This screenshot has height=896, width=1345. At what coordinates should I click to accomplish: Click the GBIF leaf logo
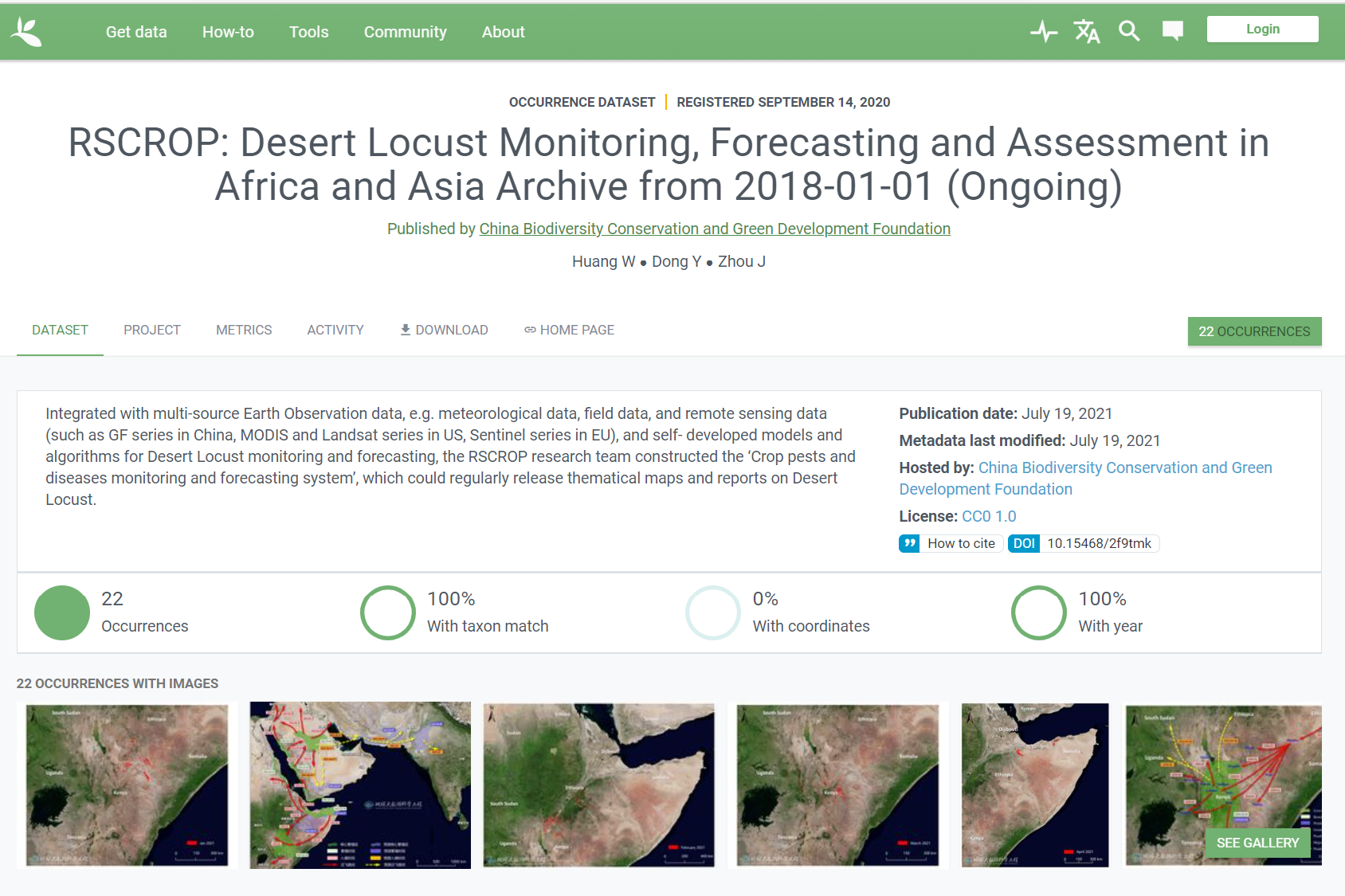click(x=26, y=32)
